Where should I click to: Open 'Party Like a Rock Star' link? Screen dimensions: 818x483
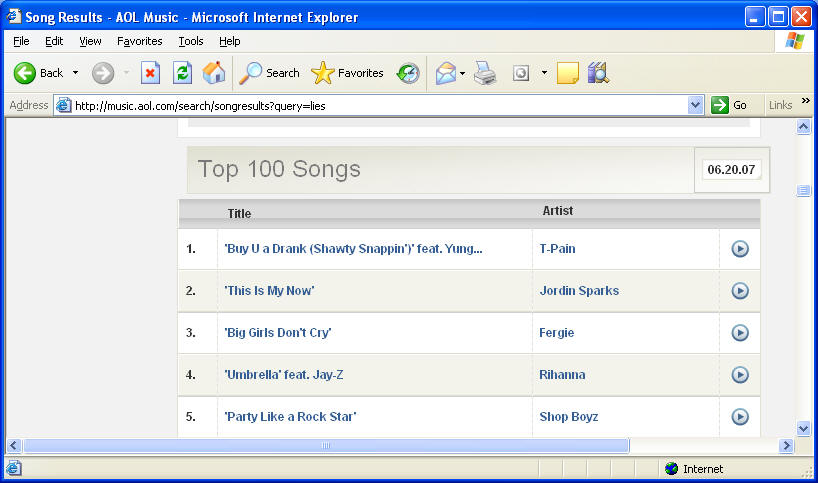click(x=290, y=417)
